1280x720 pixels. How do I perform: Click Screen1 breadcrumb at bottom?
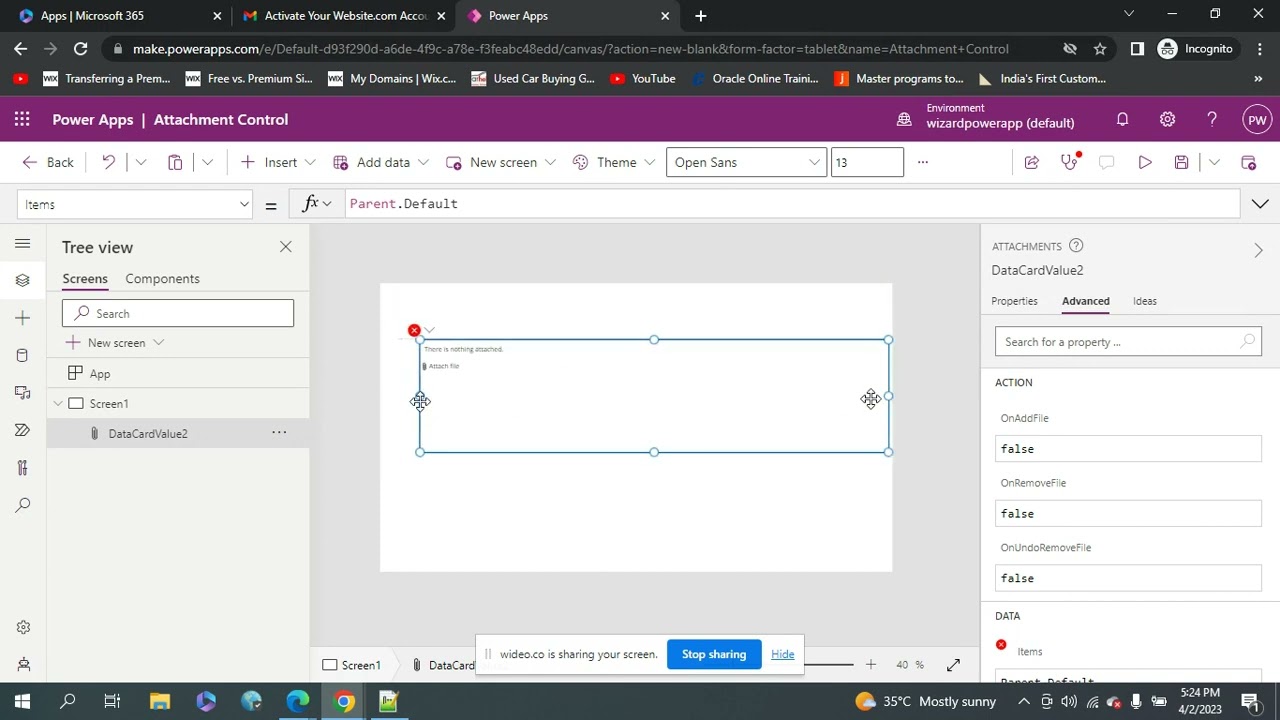pyautogui.click(x=351, y=665)
